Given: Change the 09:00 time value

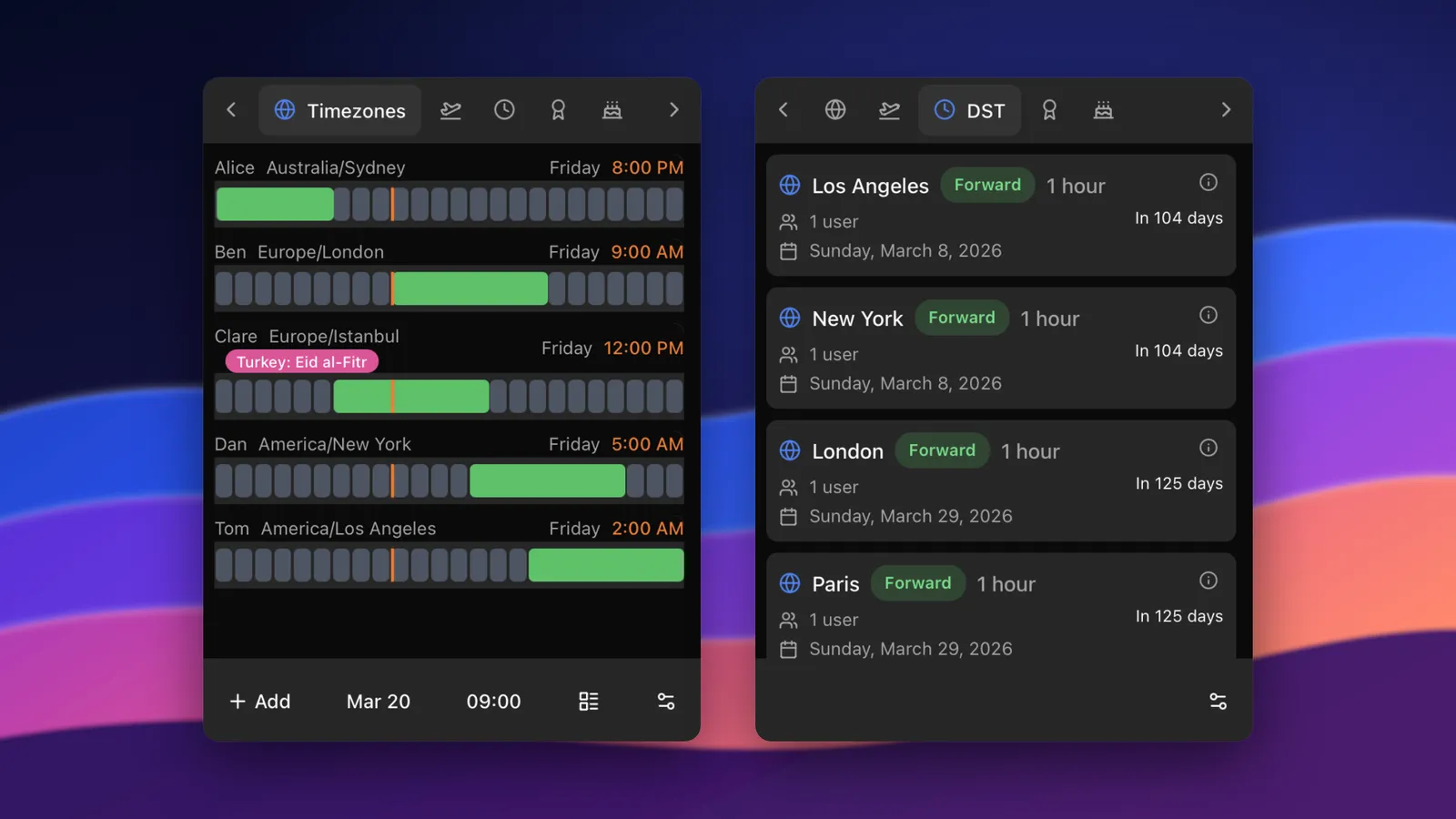Looking at the screenshot, I should 493,702.
